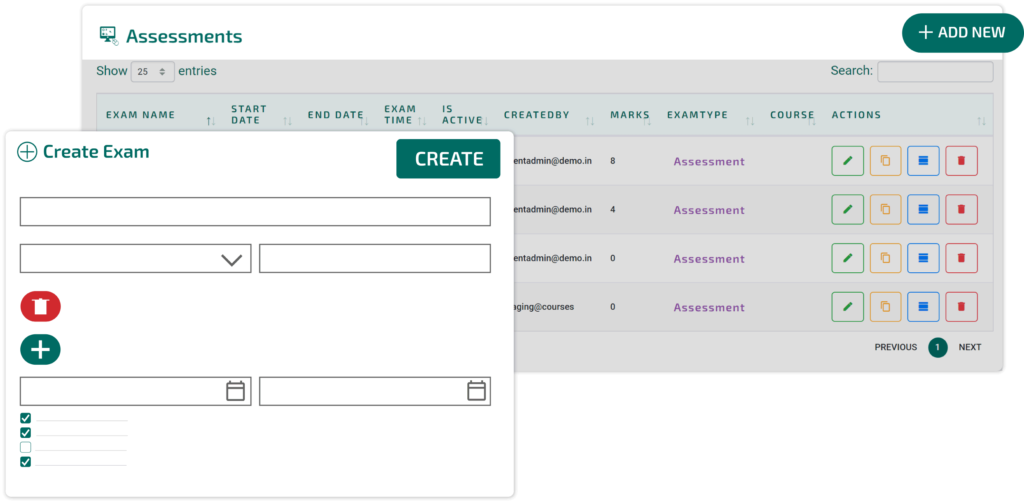1024x503 pixels.
Task: Open the start date calendar picker
Action: point(235,391)
